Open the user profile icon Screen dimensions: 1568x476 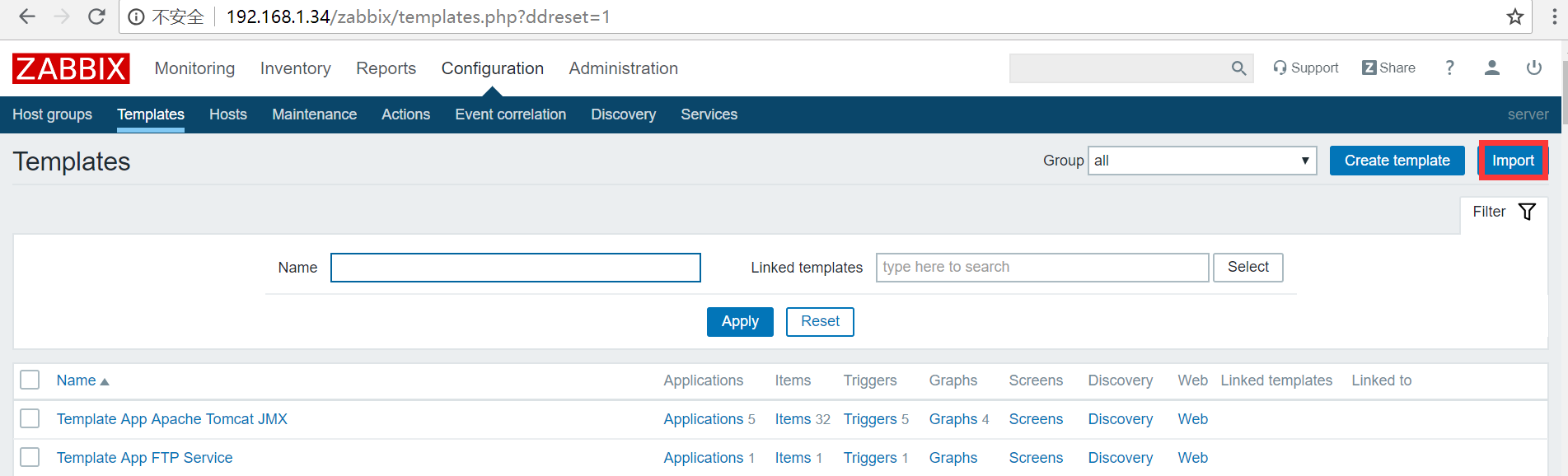click(x=1491, y=68)
